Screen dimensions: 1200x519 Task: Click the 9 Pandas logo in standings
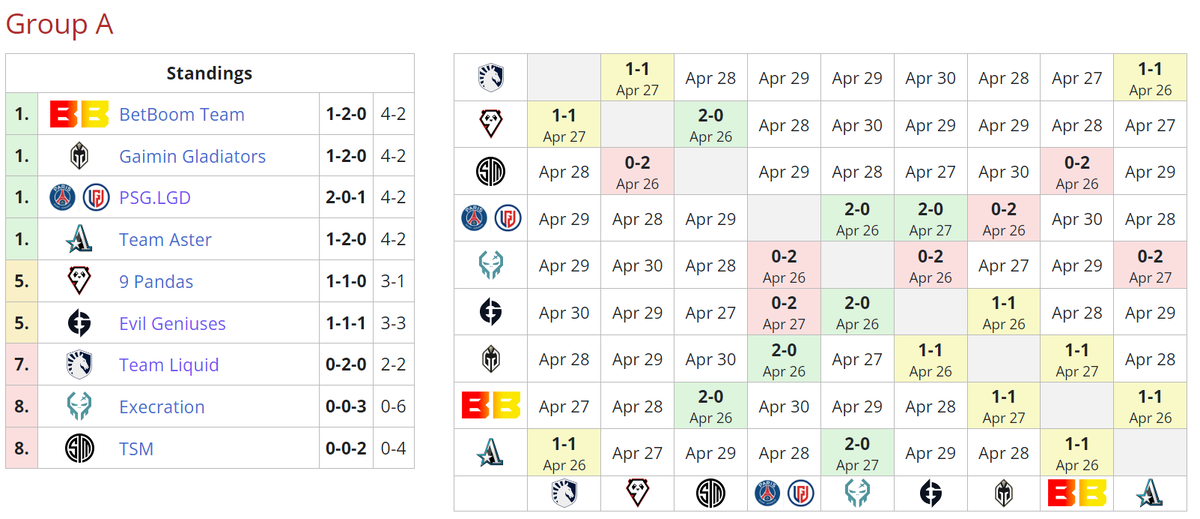pos(79,282)
